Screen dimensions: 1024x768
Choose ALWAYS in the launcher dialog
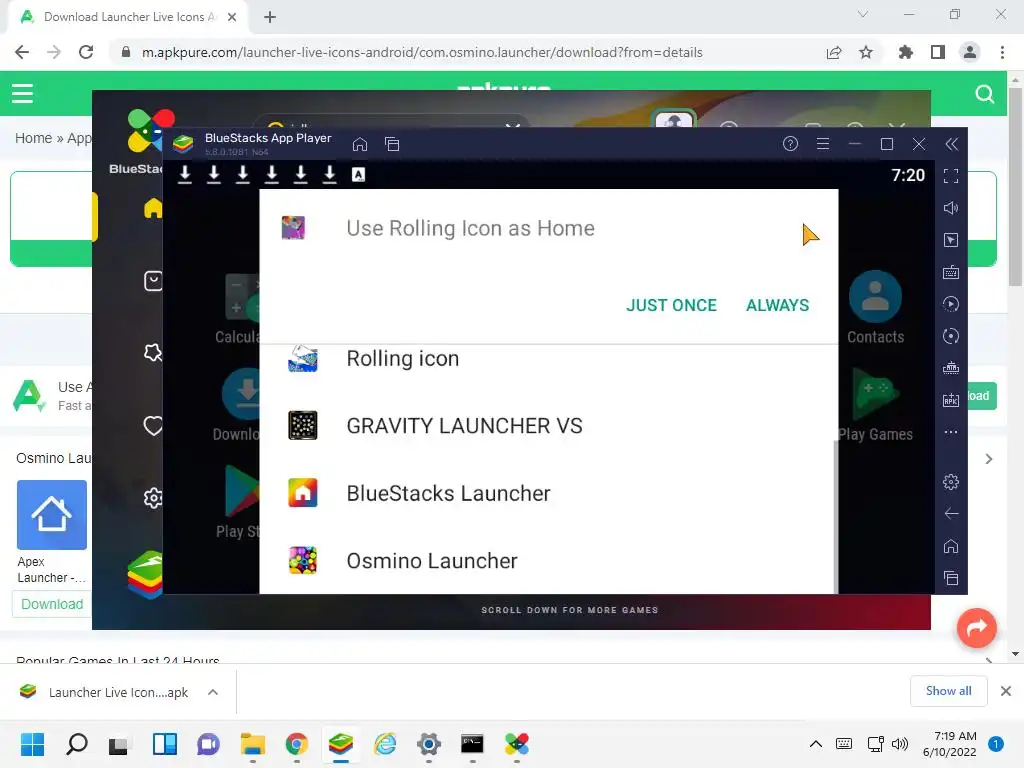coord(777,305)
